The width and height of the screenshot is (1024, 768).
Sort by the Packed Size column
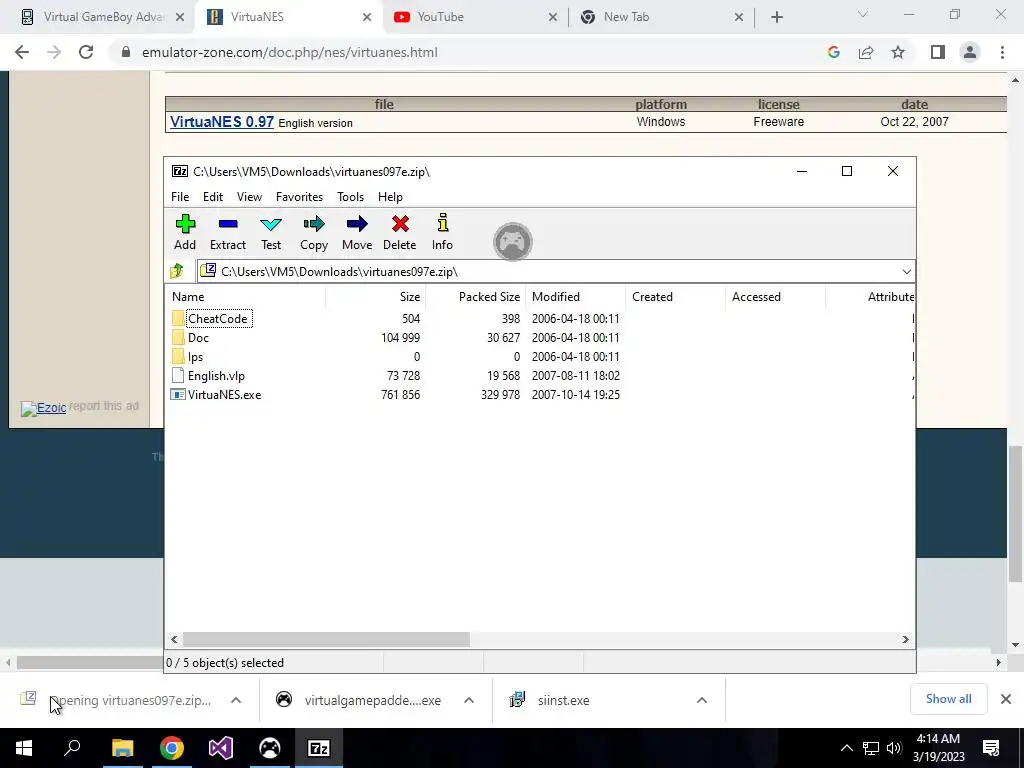(475, 296)
